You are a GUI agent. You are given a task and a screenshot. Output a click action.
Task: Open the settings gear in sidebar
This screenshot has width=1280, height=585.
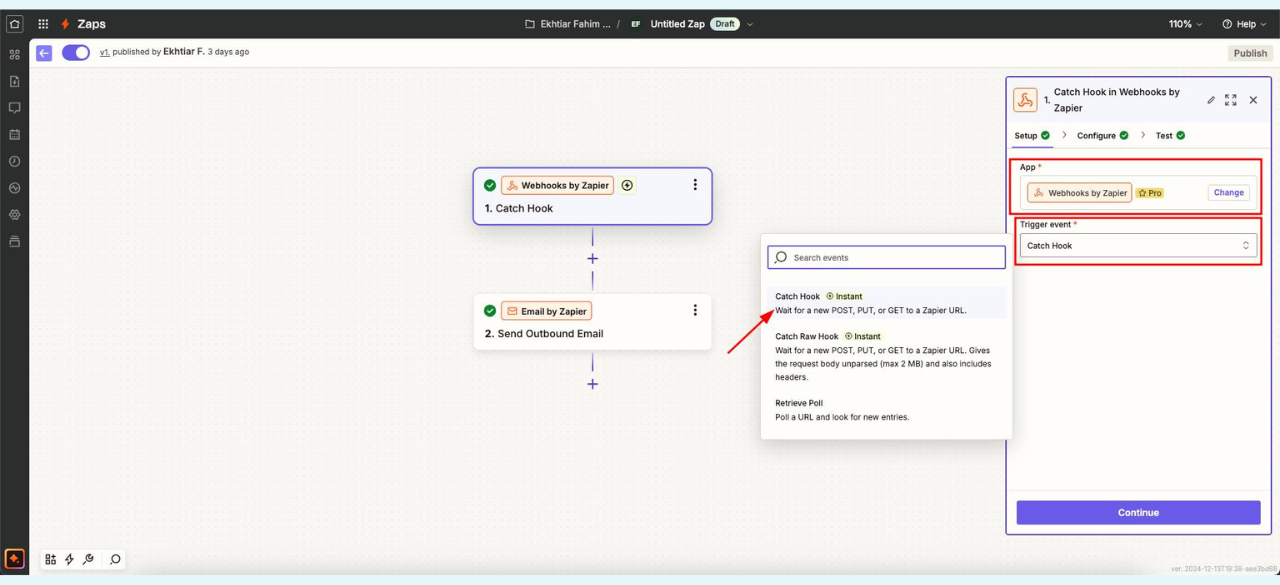tap(14, 214)
